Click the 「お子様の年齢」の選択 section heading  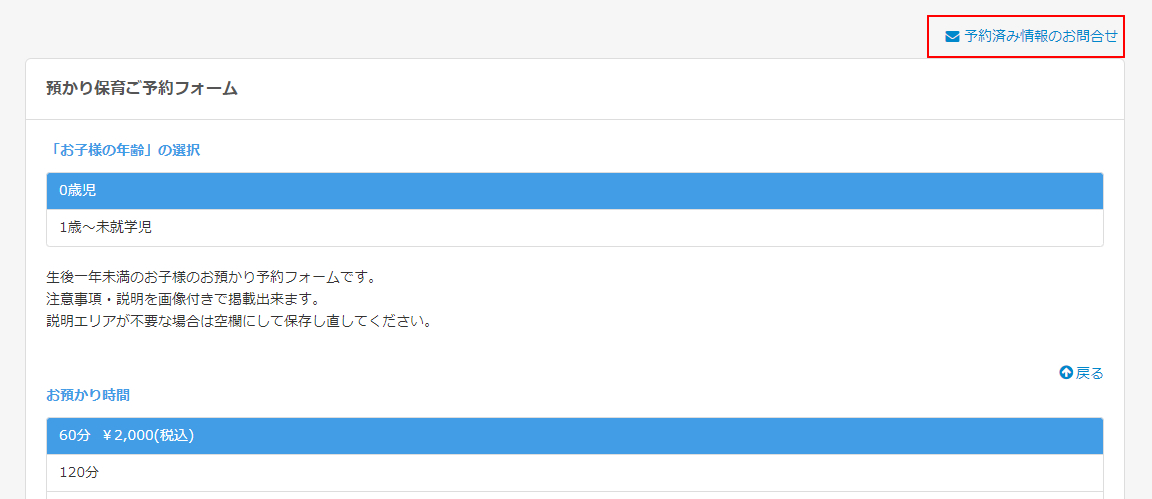[123, 150]
